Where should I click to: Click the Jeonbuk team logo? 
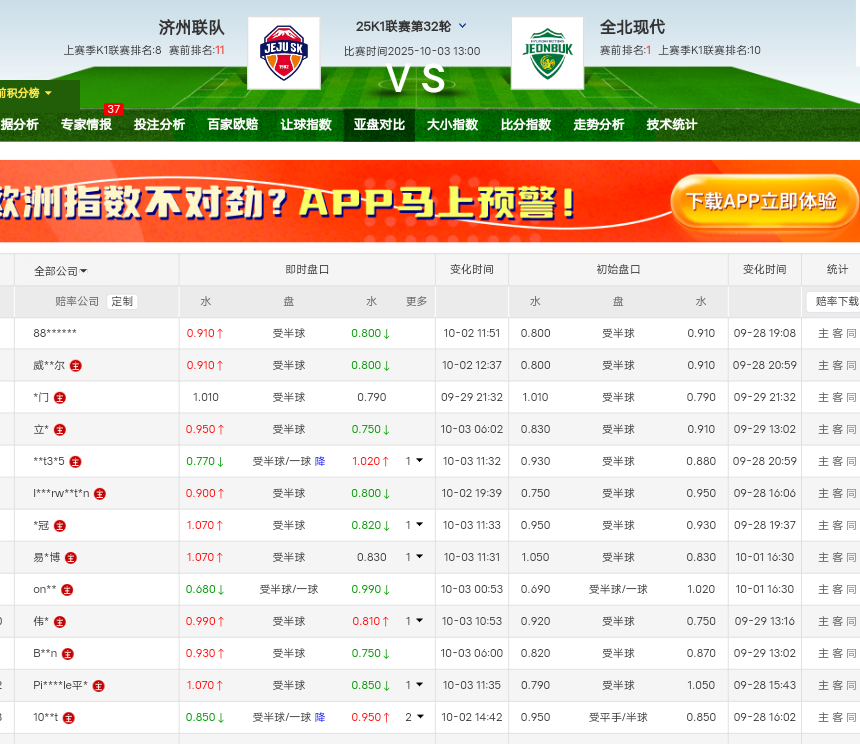(547, 53)
